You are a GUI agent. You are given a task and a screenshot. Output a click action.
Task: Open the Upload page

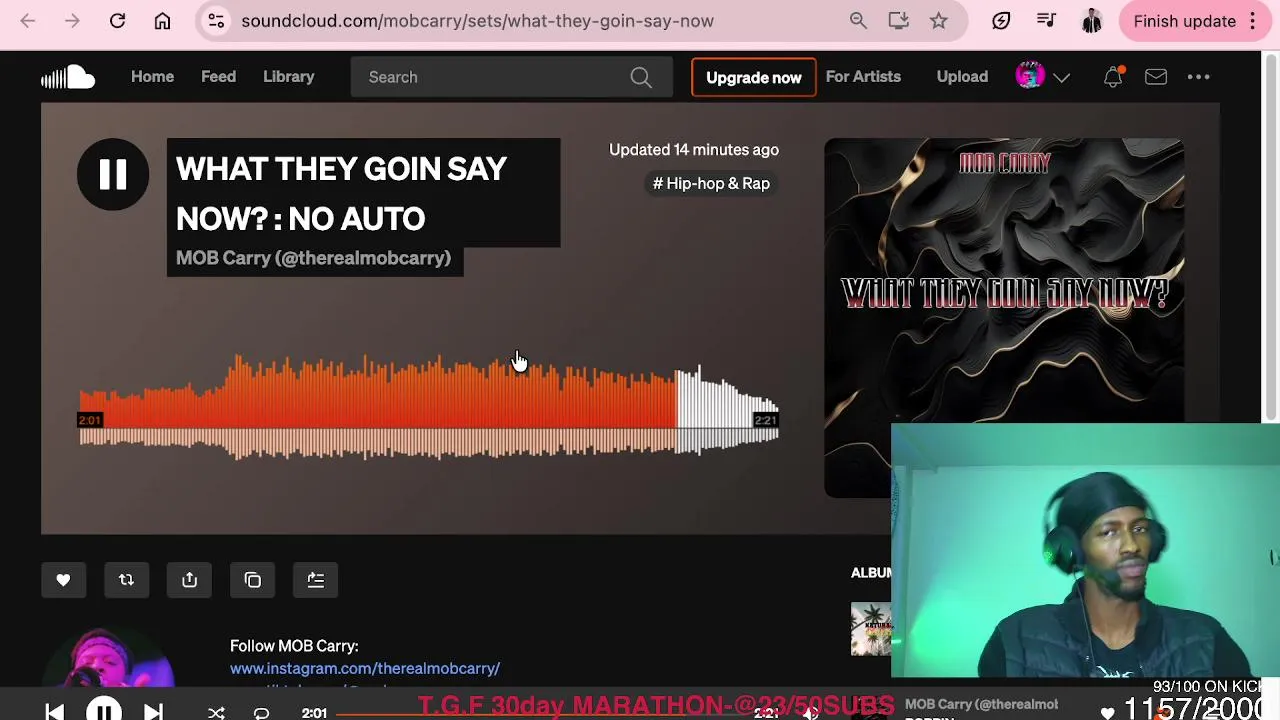(962, 77)
